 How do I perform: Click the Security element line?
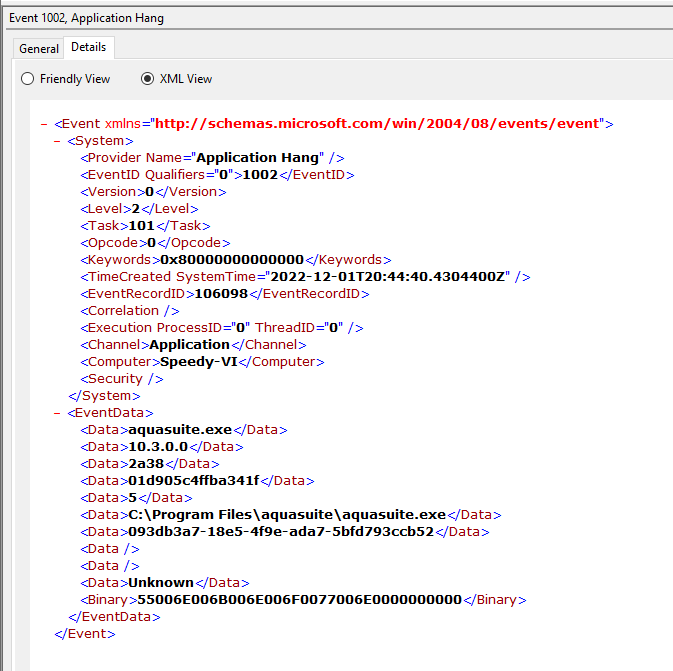[x=121, y=379]
